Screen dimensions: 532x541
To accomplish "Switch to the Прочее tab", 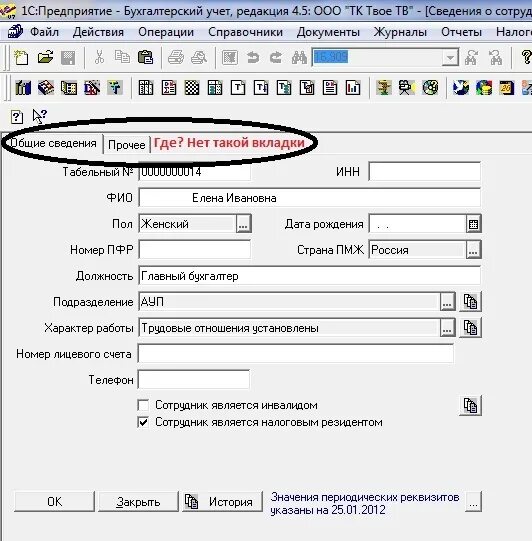I will pyautogui.click(x=126, y=145).
